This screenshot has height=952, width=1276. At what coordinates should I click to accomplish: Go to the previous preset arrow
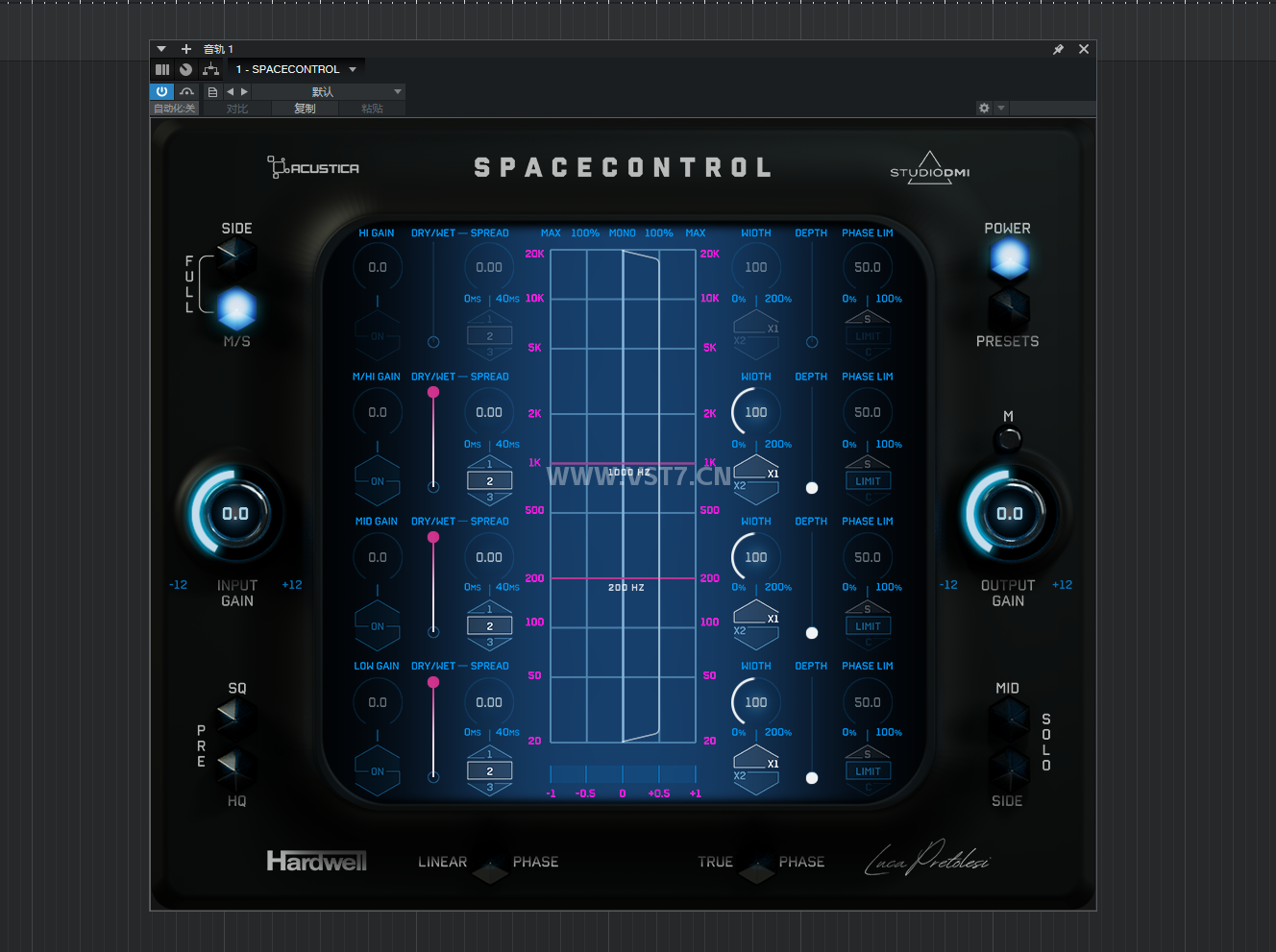[231, 92]
